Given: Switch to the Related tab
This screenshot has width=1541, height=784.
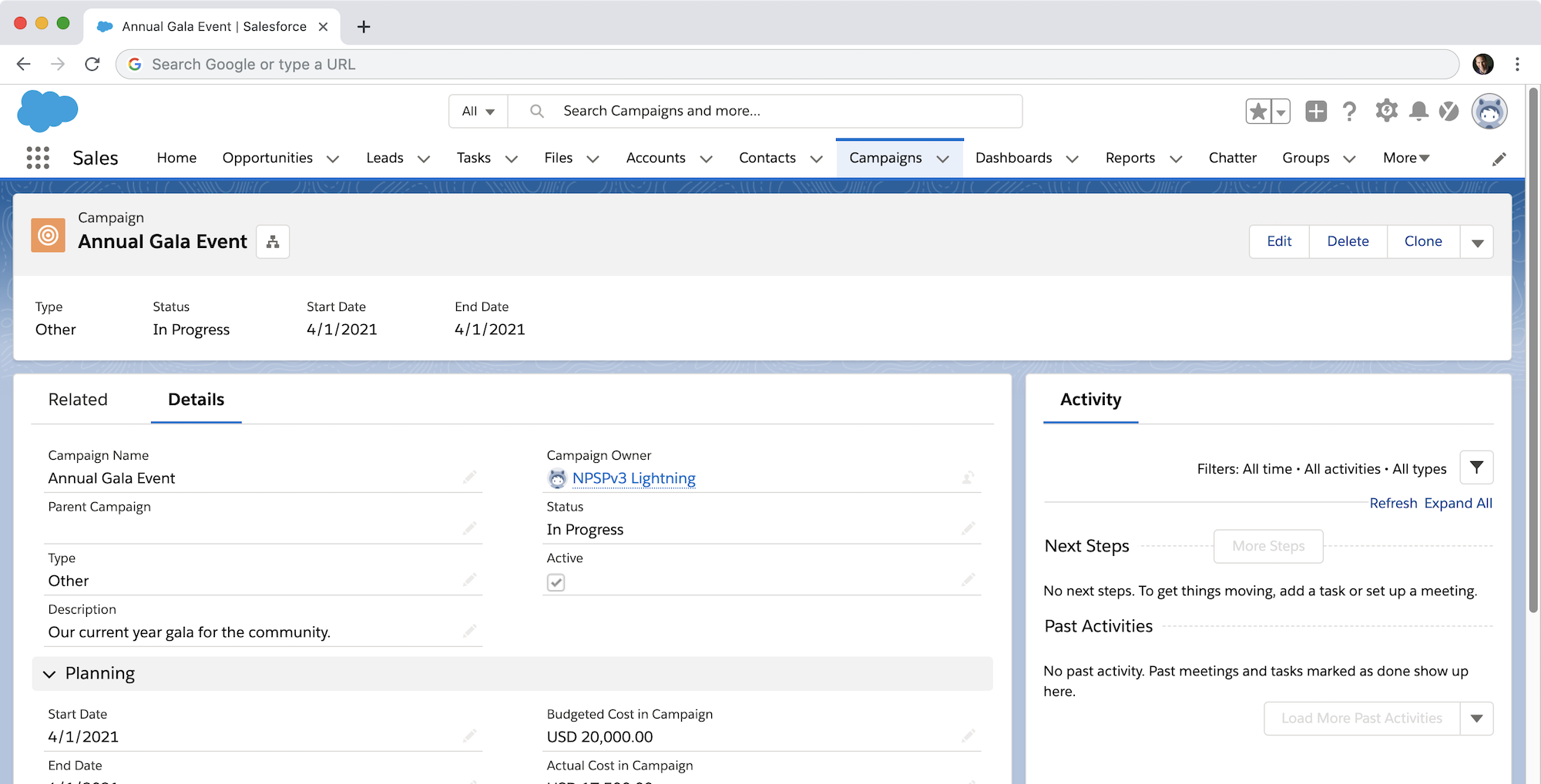Looking at the screenshot, I should pos(78,399).
